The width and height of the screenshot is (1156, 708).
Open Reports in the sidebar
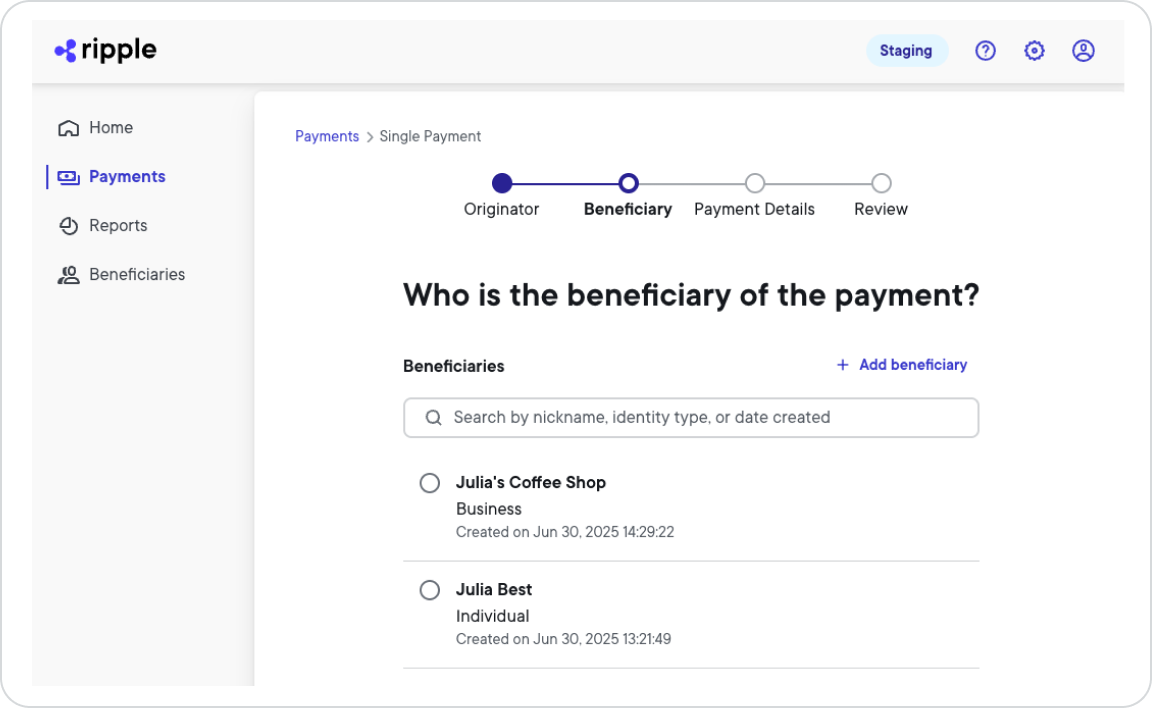(x=117, y=226)
